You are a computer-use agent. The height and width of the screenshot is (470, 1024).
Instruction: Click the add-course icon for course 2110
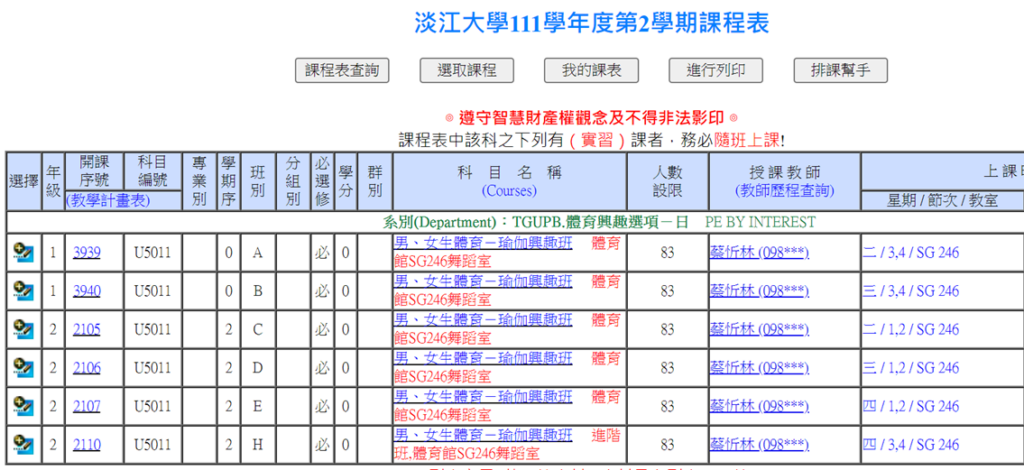point(24,445)
